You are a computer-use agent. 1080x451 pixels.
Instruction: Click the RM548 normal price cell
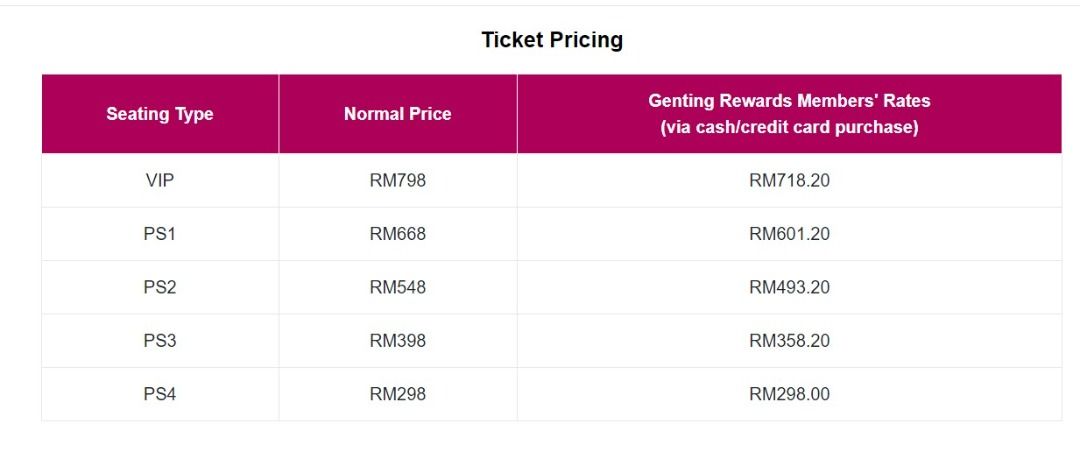[397, 288]
